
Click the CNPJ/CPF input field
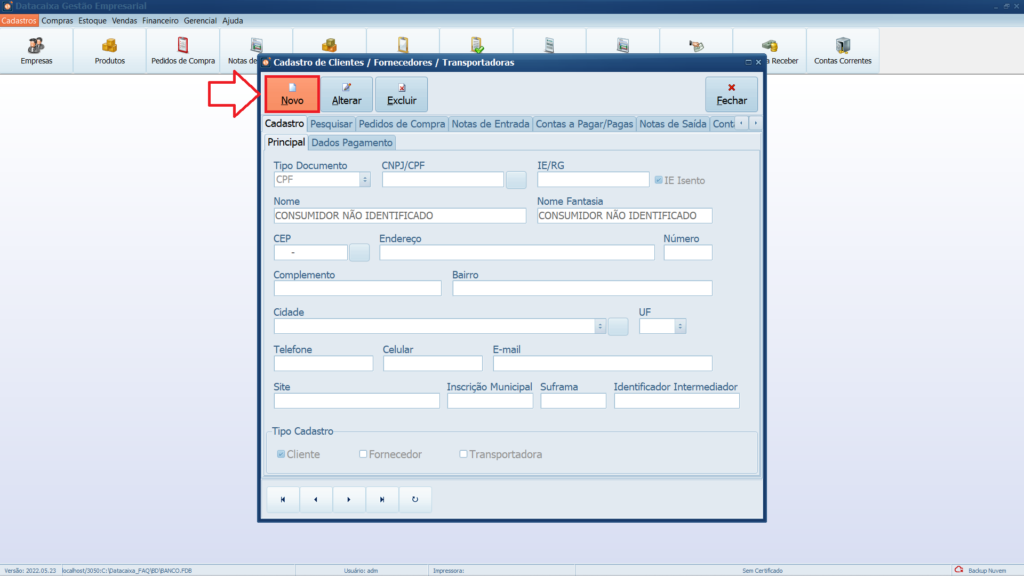click(x=443, y=180)
